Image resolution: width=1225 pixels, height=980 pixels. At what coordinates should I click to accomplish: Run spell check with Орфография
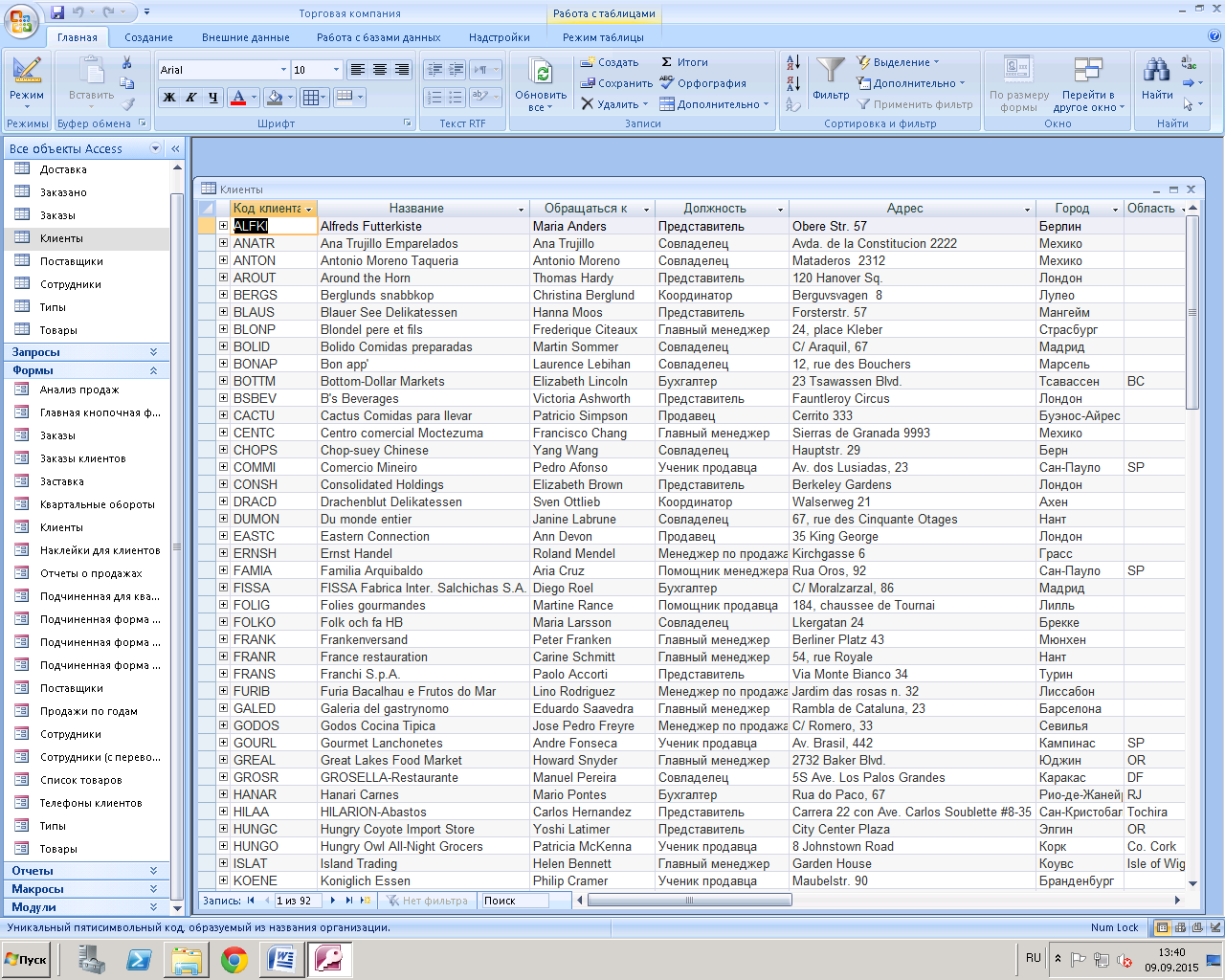coord(703,83)
